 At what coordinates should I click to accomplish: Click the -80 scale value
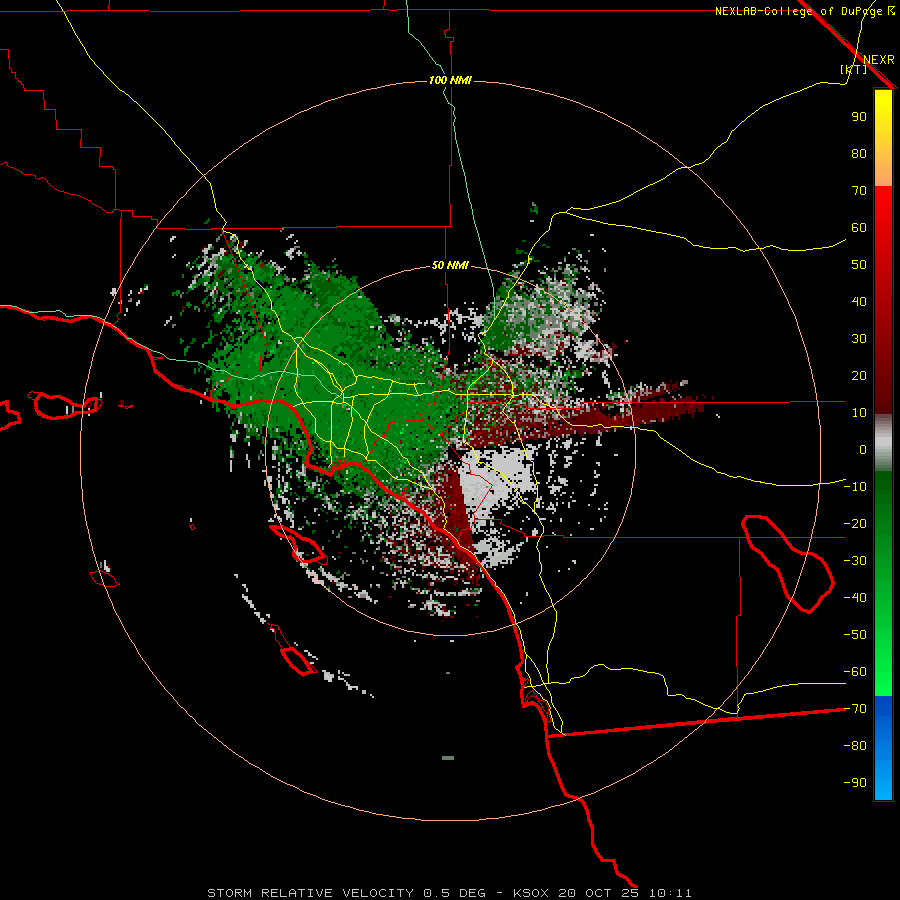[x=855, y=746]
